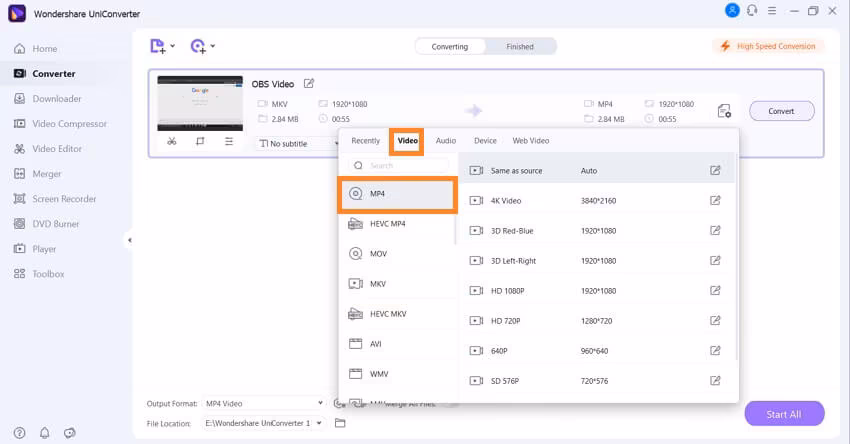Open the File Location dropdown

coord(263,423)
